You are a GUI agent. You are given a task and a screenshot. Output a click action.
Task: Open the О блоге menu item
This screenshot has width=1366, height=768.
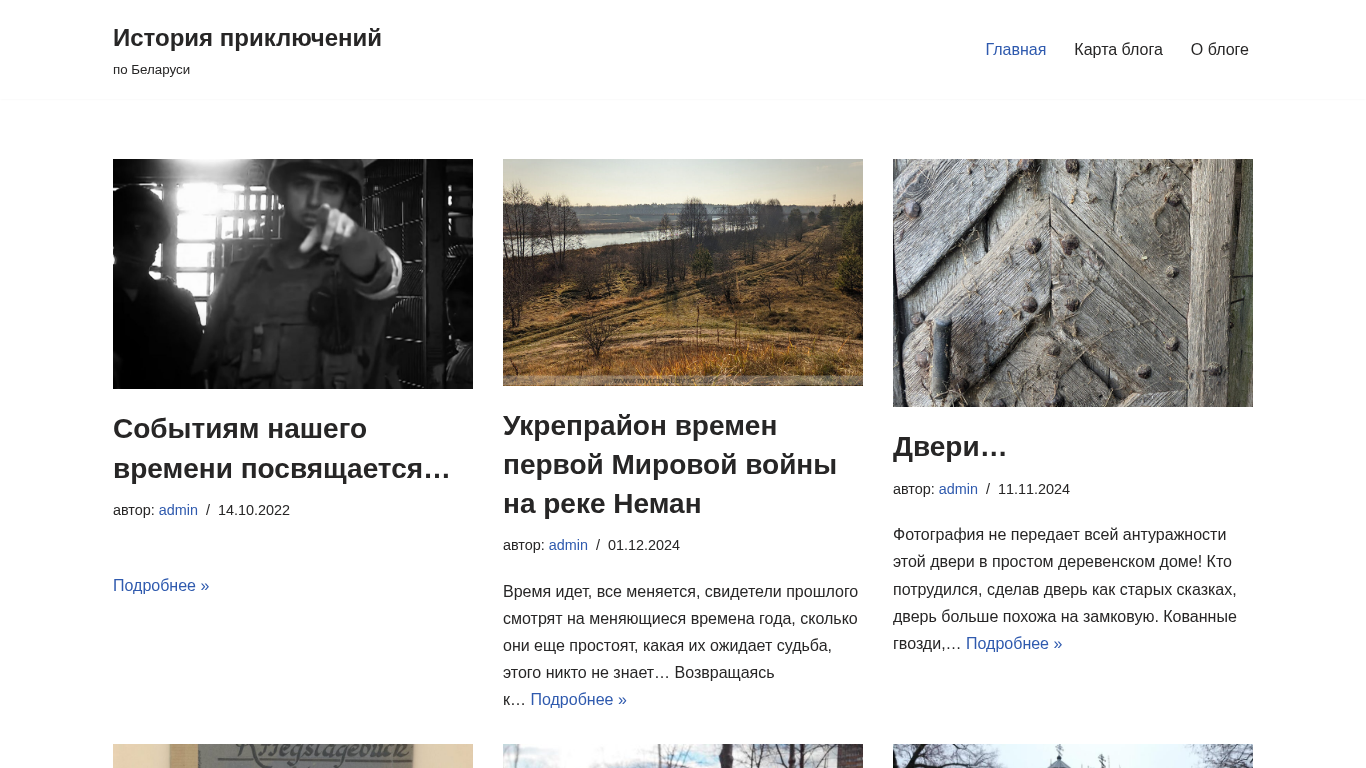[x=1219, y=50]
